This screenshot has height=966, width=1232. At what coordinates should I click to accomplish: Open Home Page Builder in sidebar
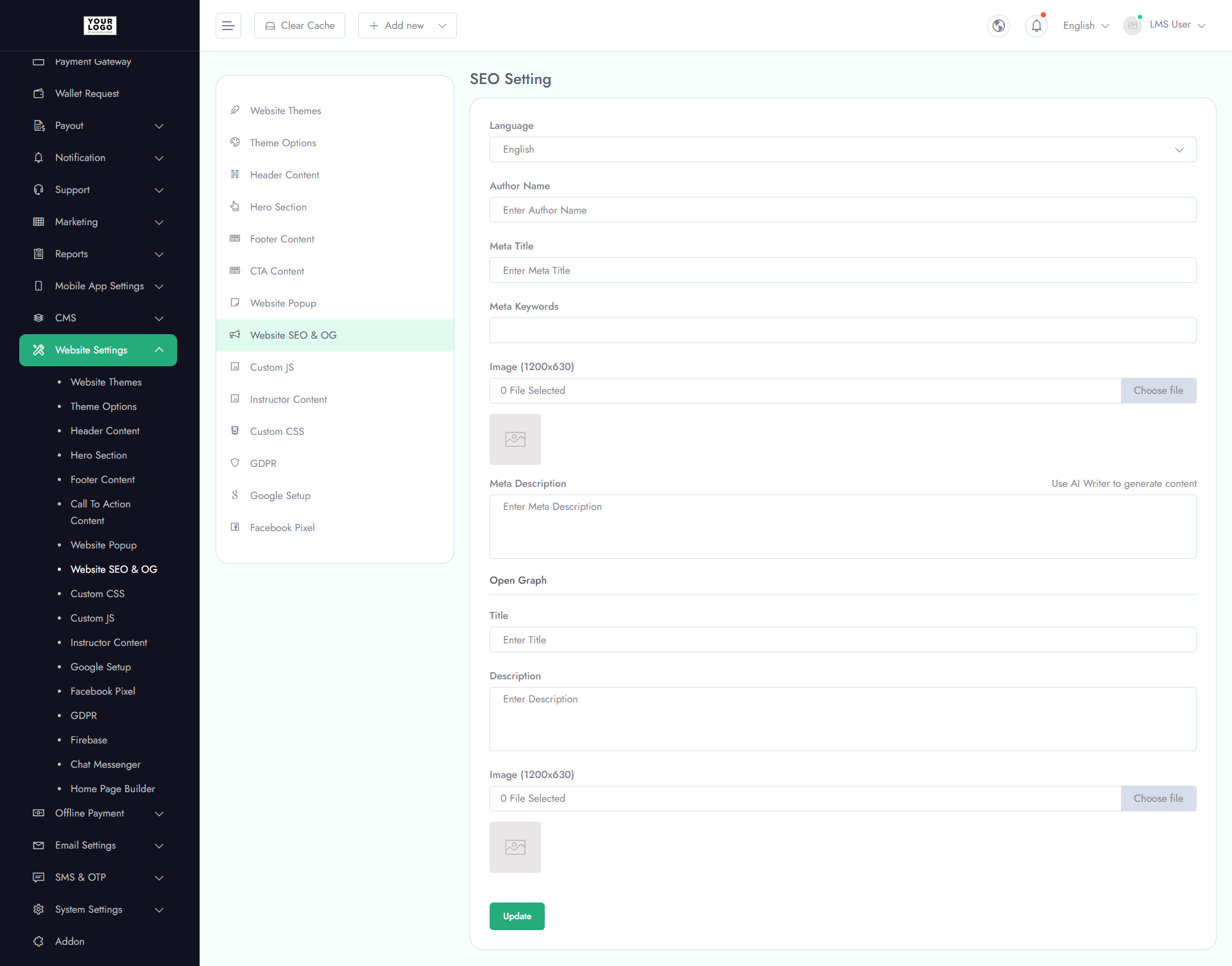point(113,789)
